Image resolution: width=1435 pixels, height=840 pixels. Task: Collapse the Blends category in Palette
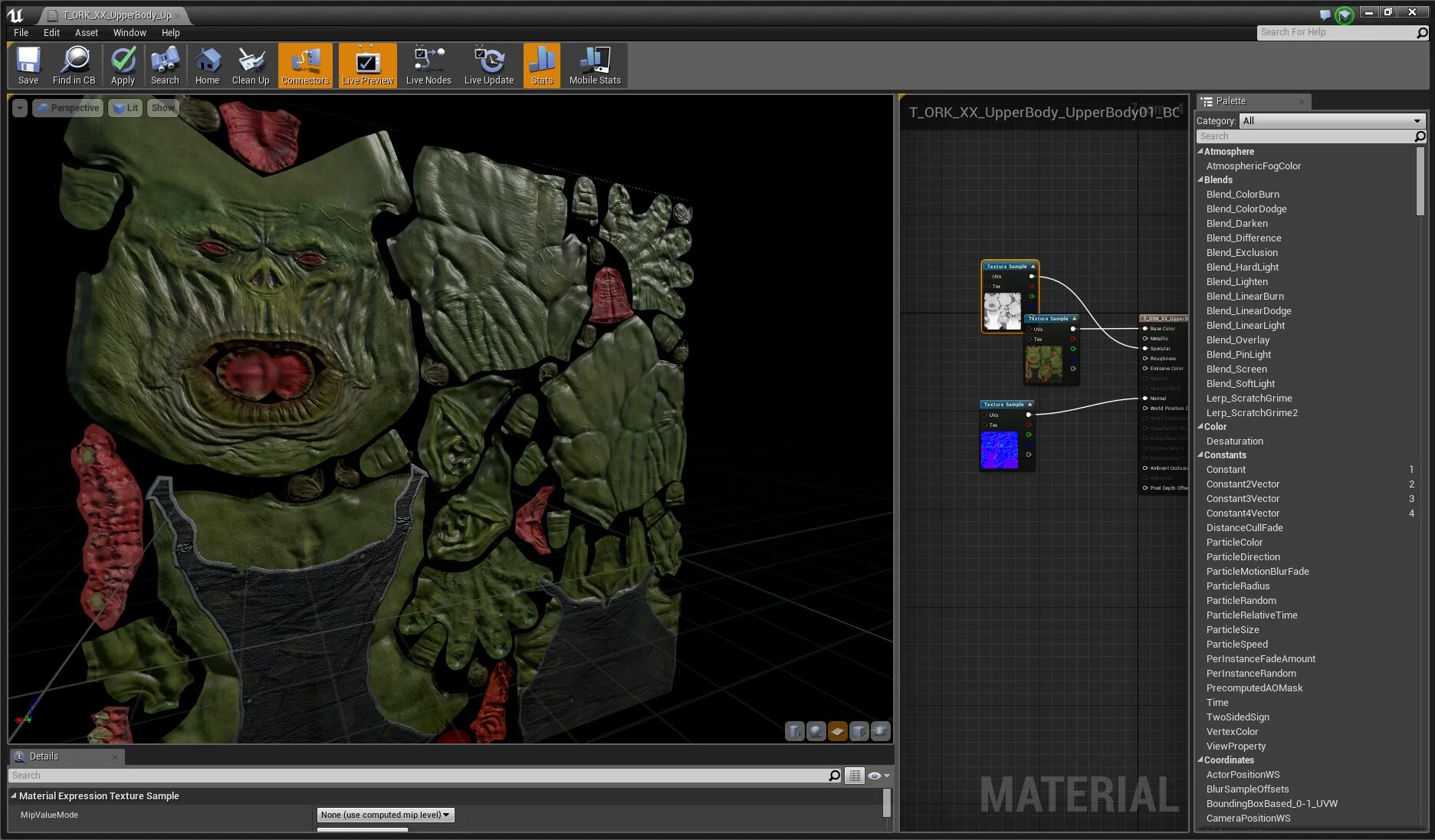point(1201,180)
